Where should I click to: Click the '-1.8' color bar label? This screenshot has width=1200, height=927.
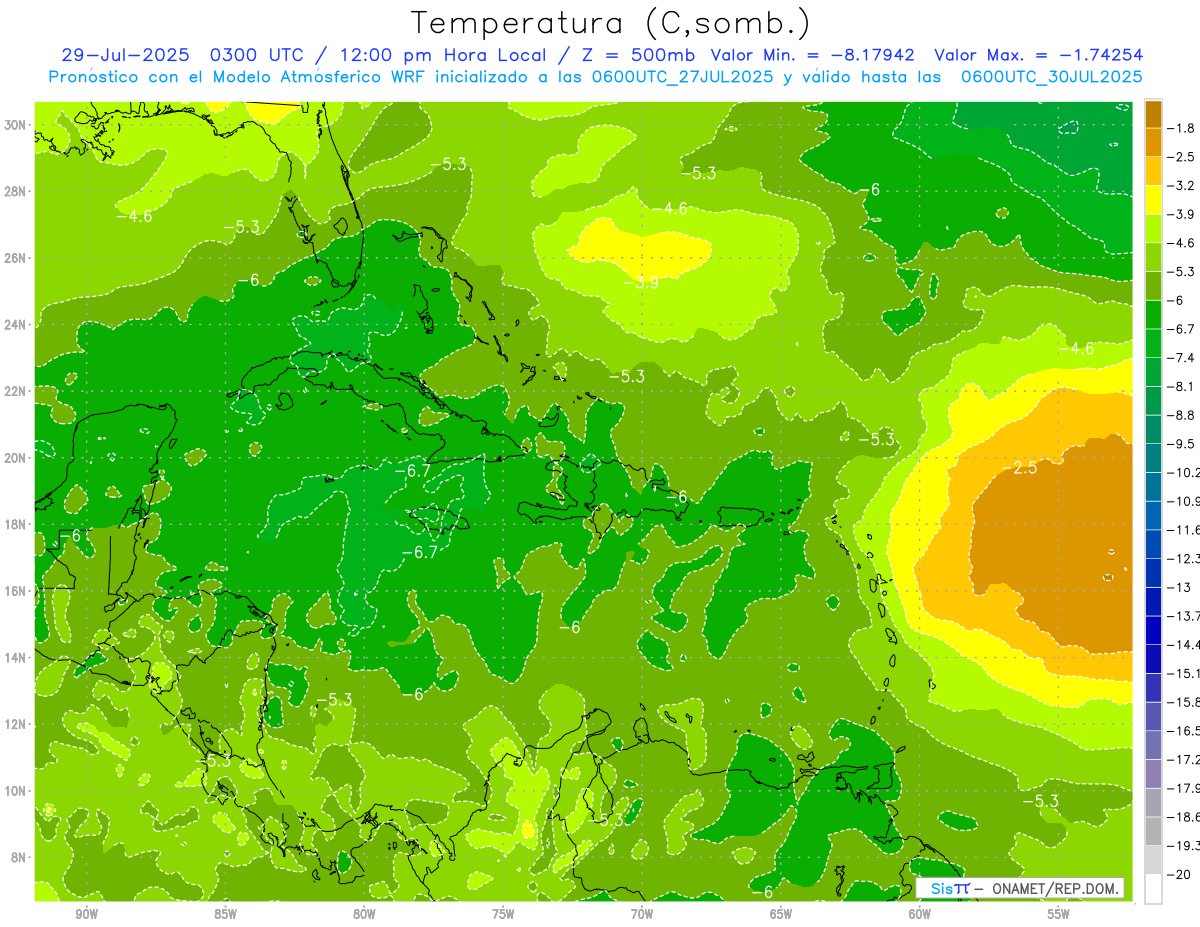[x=1183, y=128]
